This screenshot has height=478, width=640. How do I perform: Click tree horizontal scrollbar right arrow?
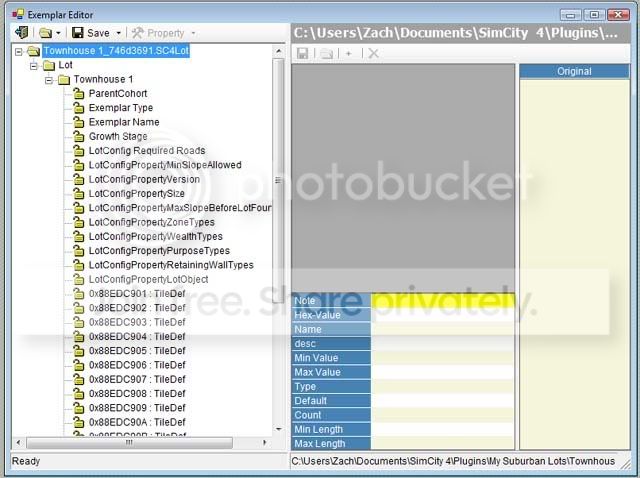264,442
